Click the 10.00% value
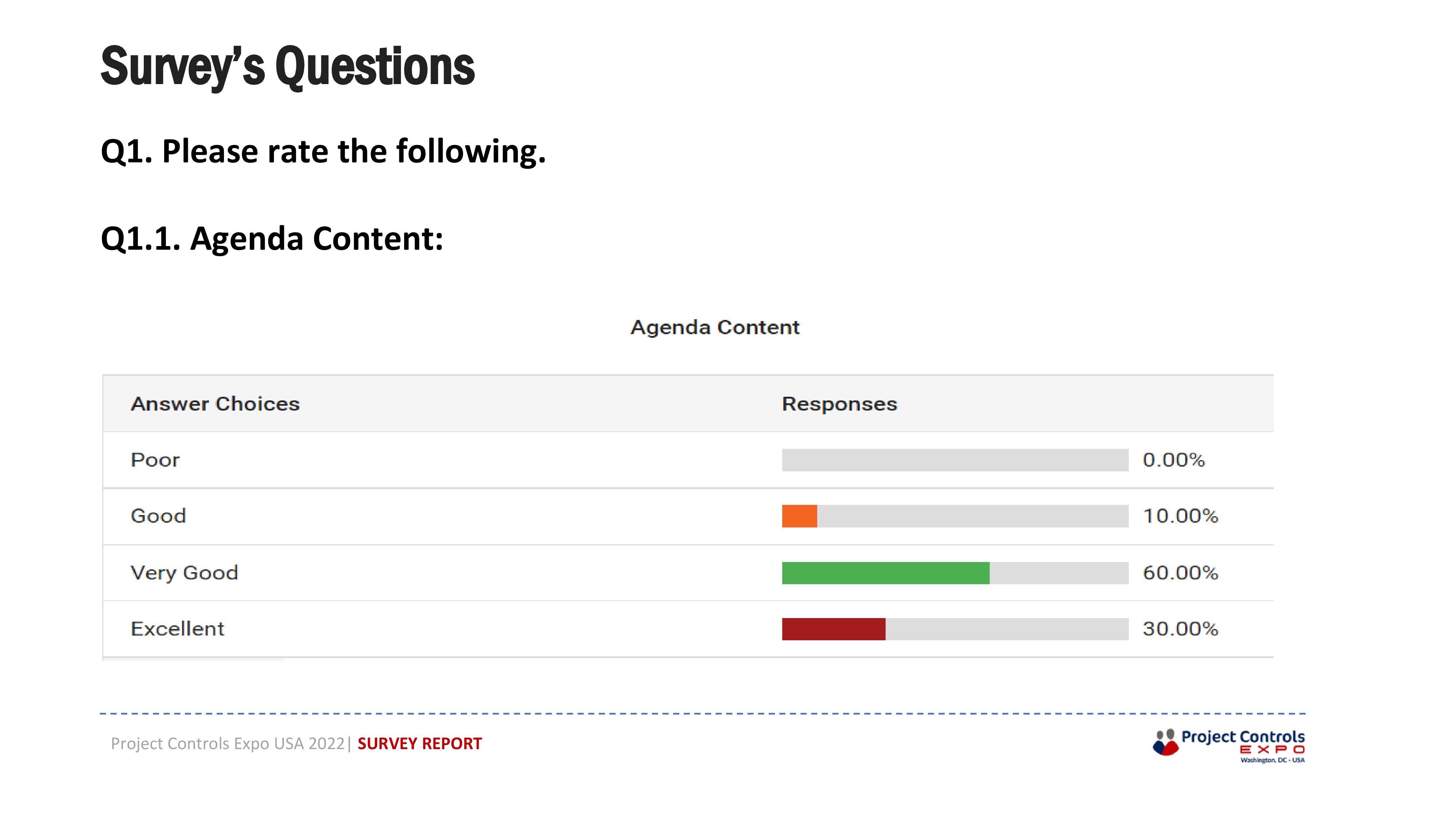The height and width of the screenshot is (819, 1456). (x=1180, y=516)
